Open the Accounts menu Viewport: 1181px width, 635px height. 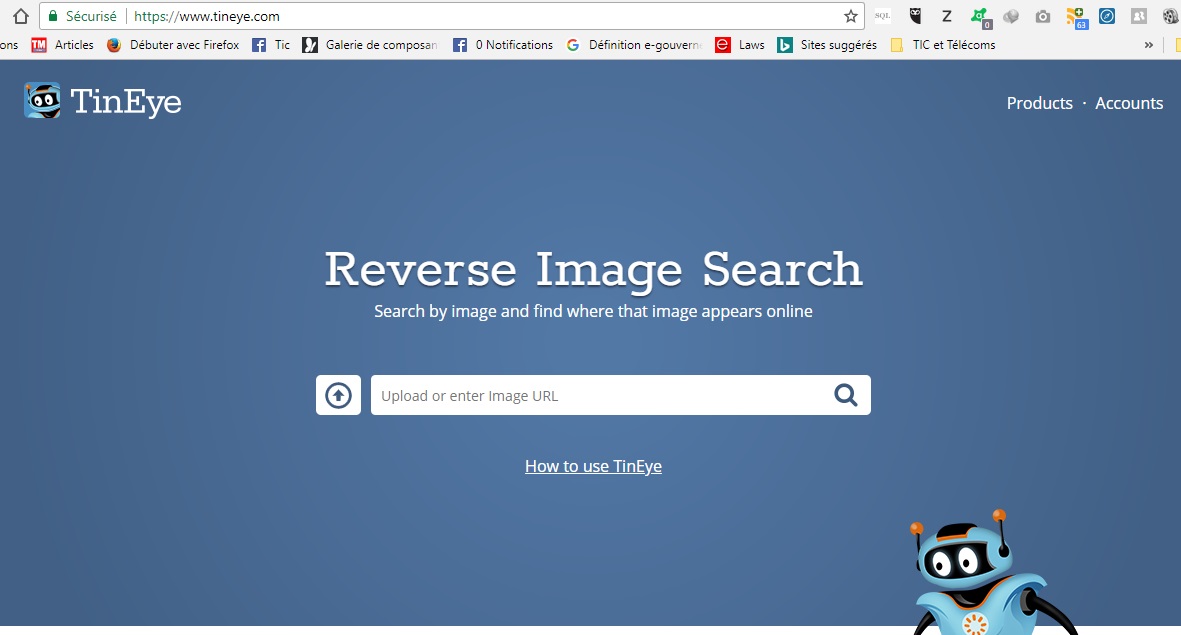pyautogui.click(x=1129, y=103)
